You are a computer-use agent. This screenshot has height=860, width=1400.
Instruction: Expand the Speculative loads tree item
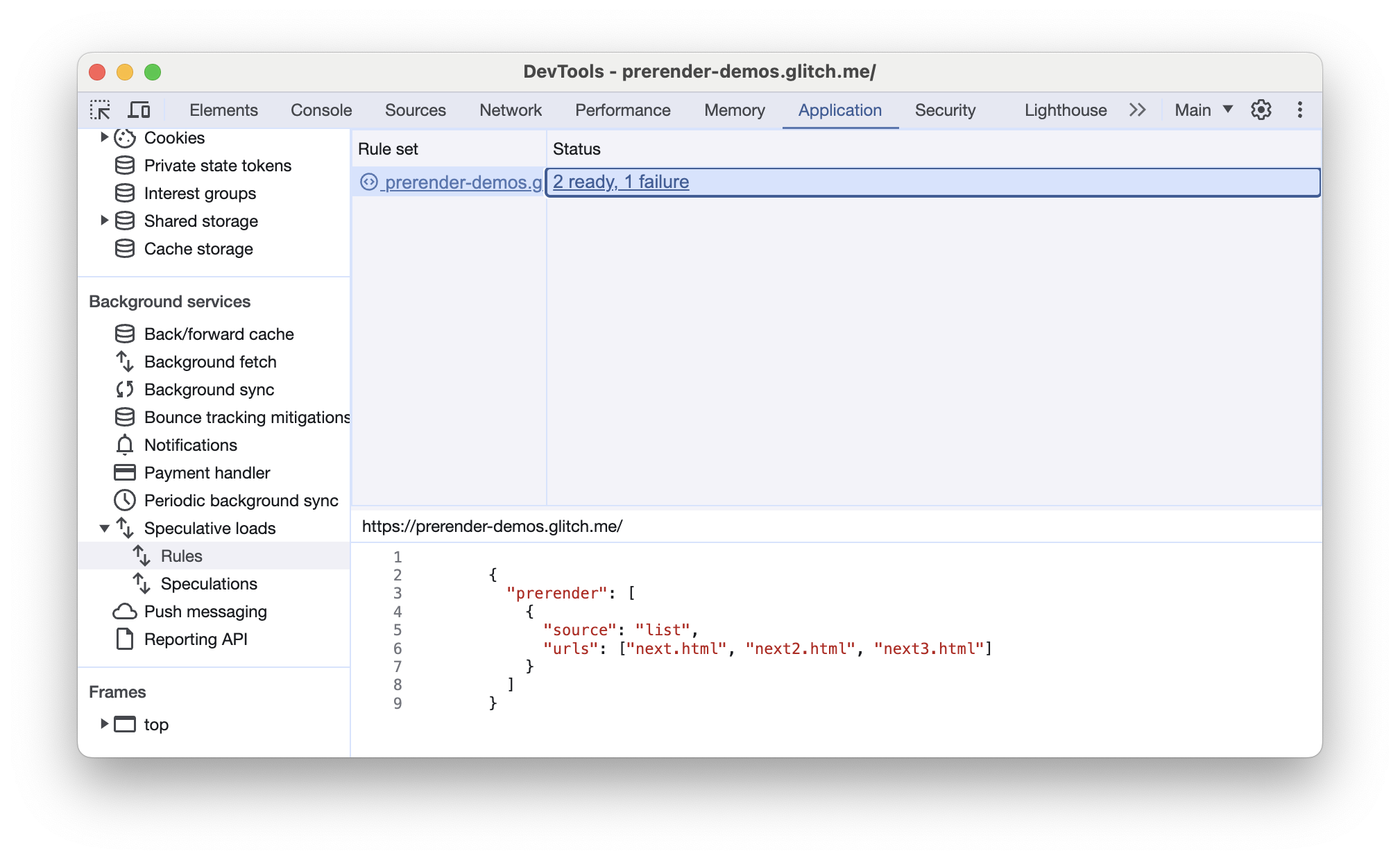coord(108,528)
